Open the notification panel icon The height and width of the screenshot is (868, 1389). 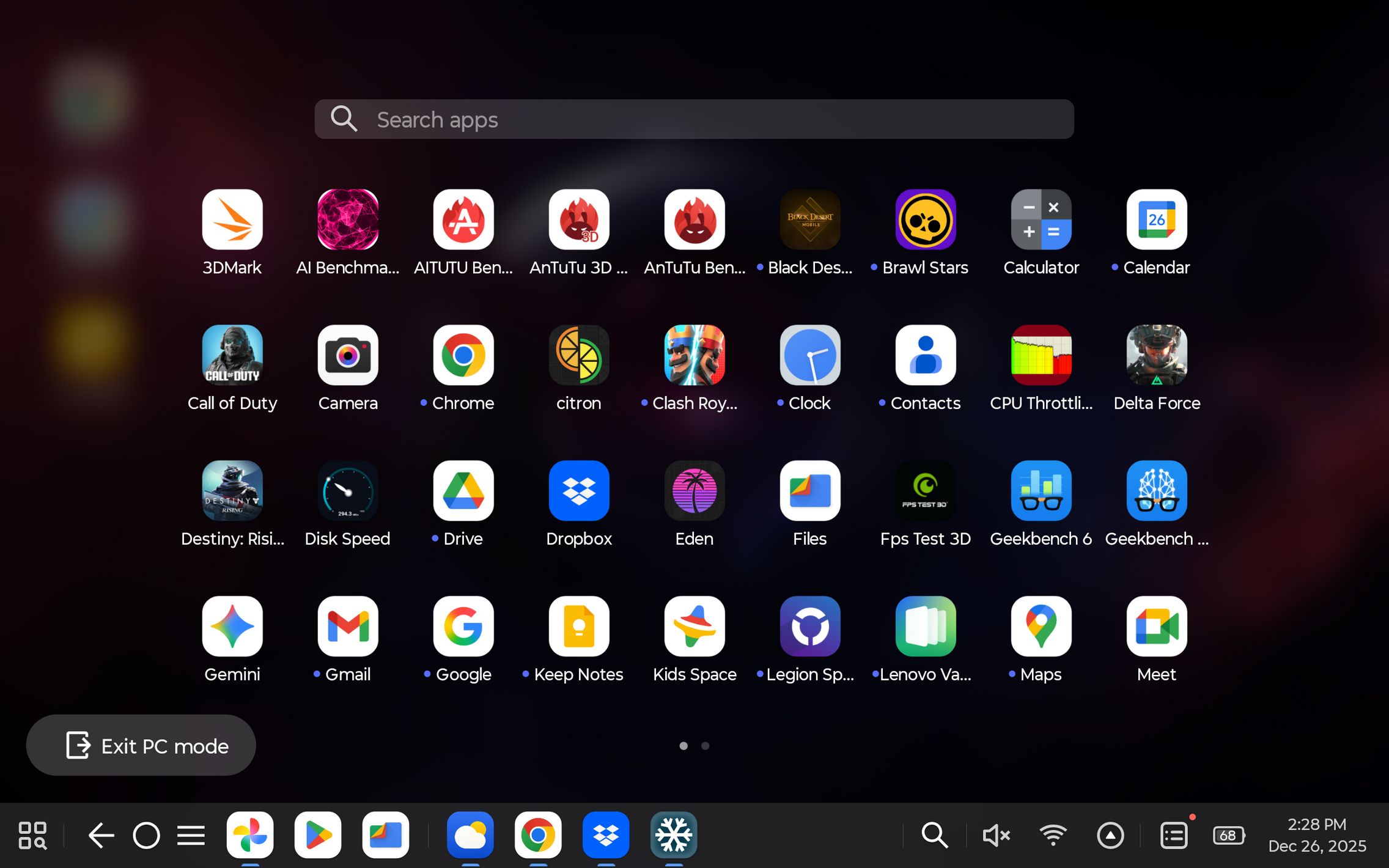coord(1174,835)
